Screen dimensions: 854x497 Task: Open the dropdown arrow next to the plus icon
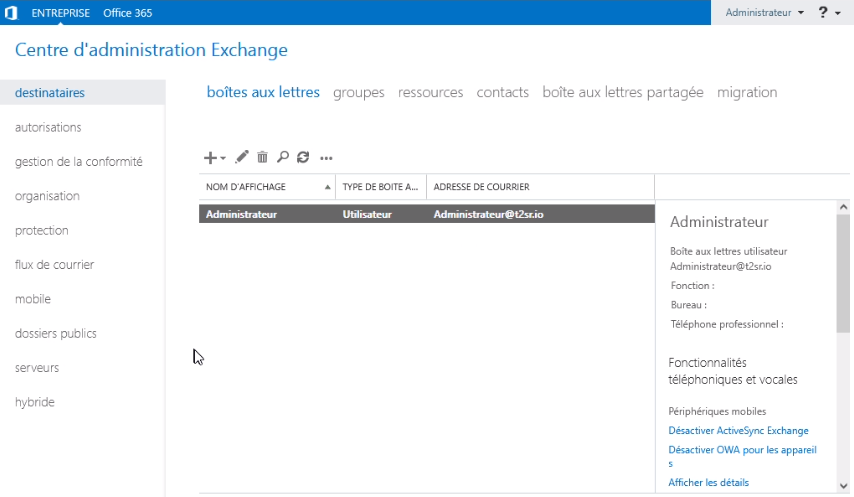point(223,158)
